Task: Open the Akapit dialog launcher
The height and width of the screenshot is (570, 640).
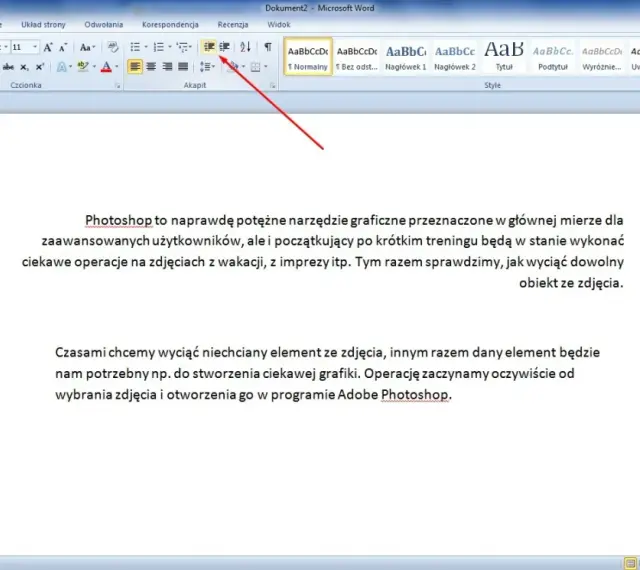Action: point(272,86)
